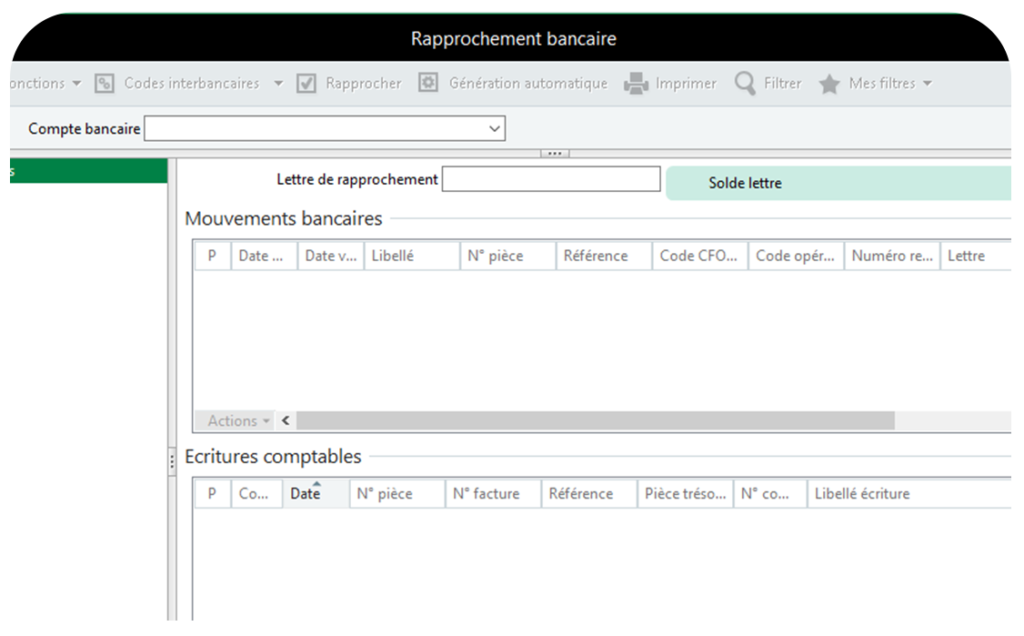Select the green highlighted left panel item
The width and height of the screenshot is (1024, 636).
pyautogui.click(x=84, y=171)
